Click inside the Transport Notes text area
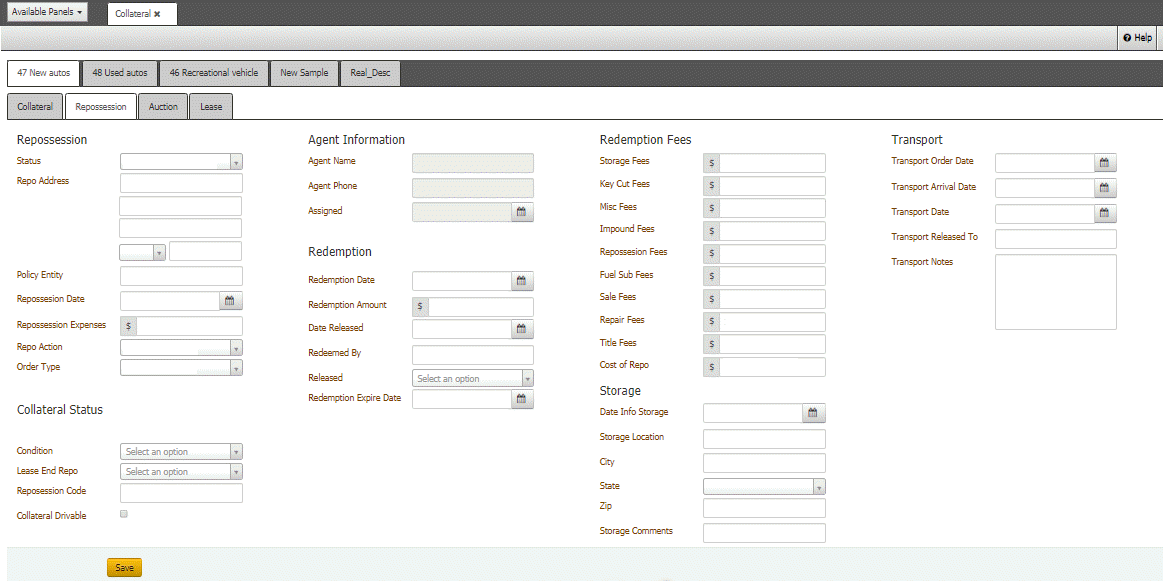Image resolution: width=1163 pixels, height=581 pixels. (1055, 292)
